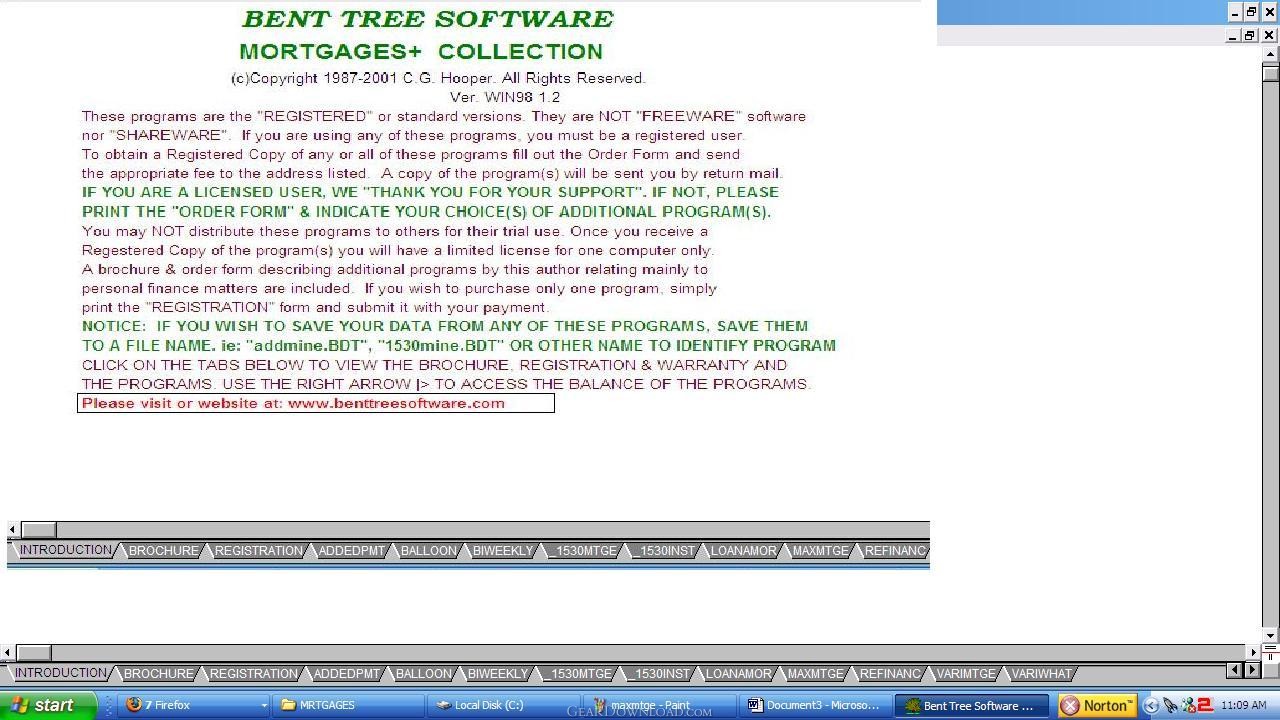Viewport: 1280px width, 720px height.
Task: Switch to maxmtge - Paint taskbar window
Action: coord(660,705)
